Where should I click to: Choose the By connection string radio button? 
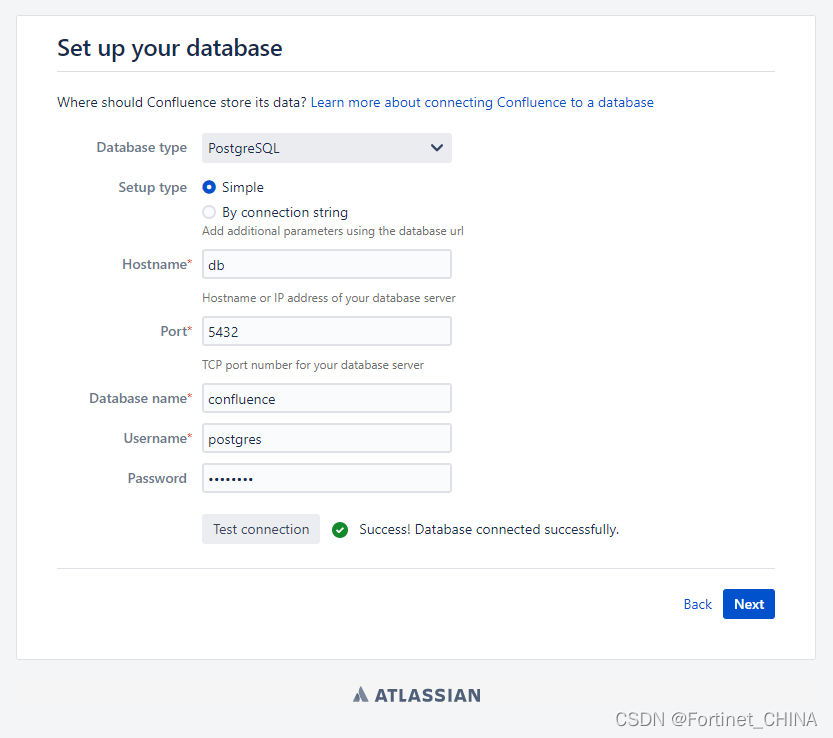tap(209, 212)
